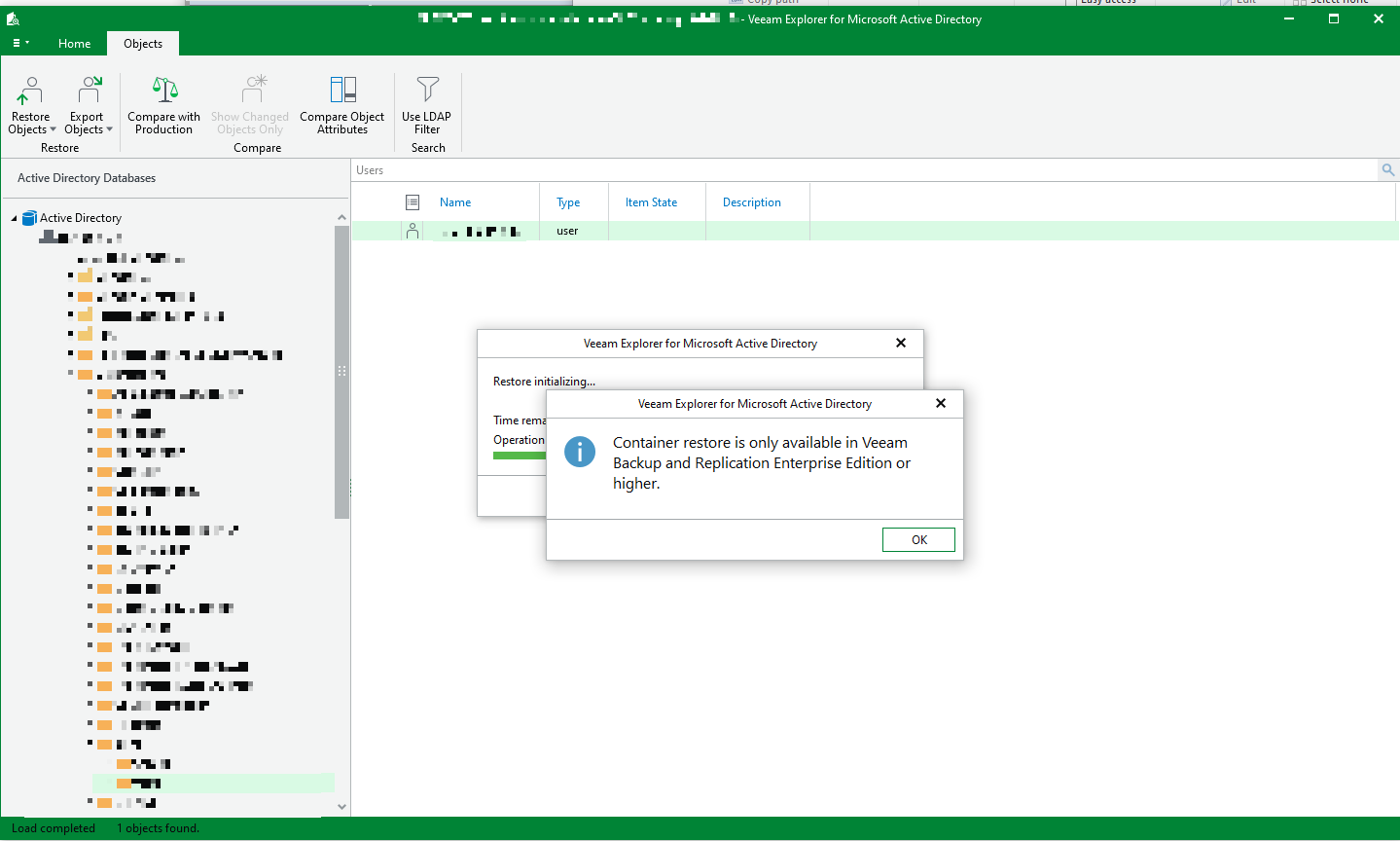Click the Veeam Explorer app icon in title bar

[13, 18]
